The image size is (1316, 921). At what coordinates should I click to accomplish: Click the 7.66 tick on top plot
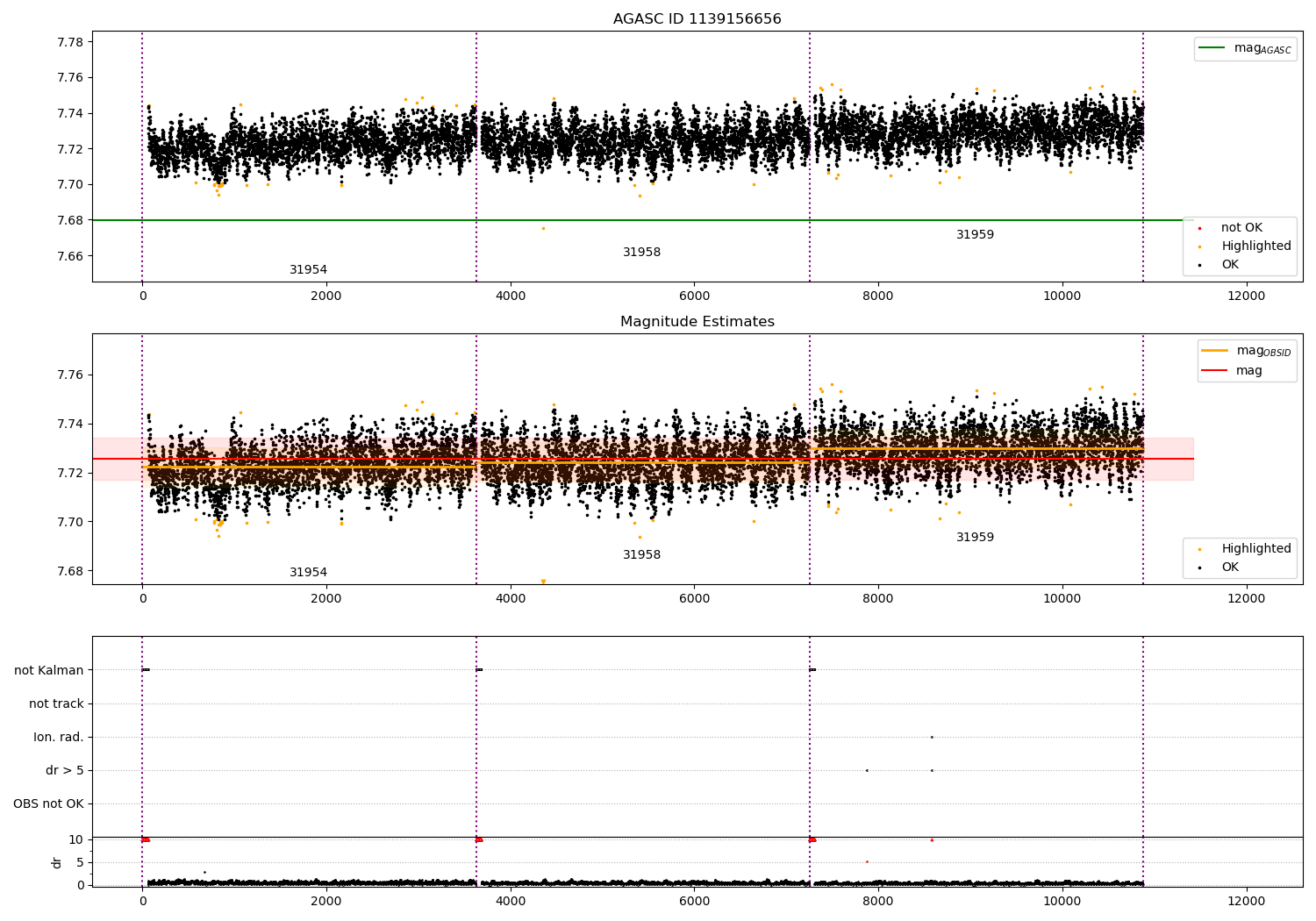[70, 256]
